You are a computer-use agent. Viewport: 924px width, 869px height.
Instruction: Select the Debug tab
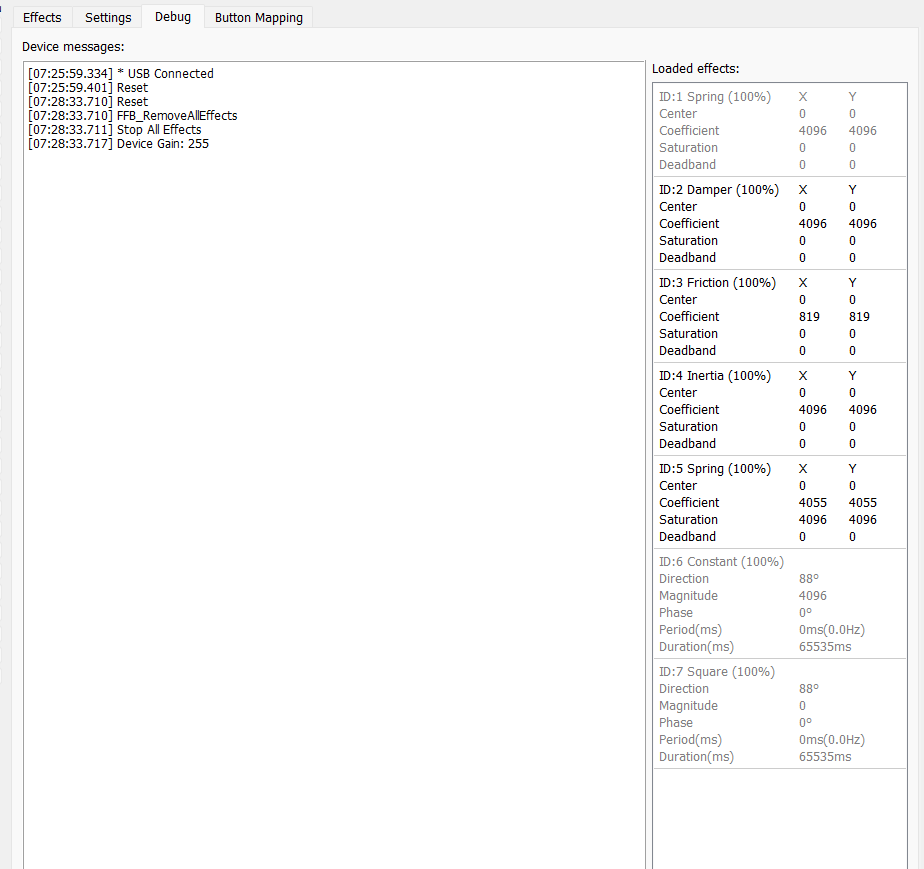173,16
